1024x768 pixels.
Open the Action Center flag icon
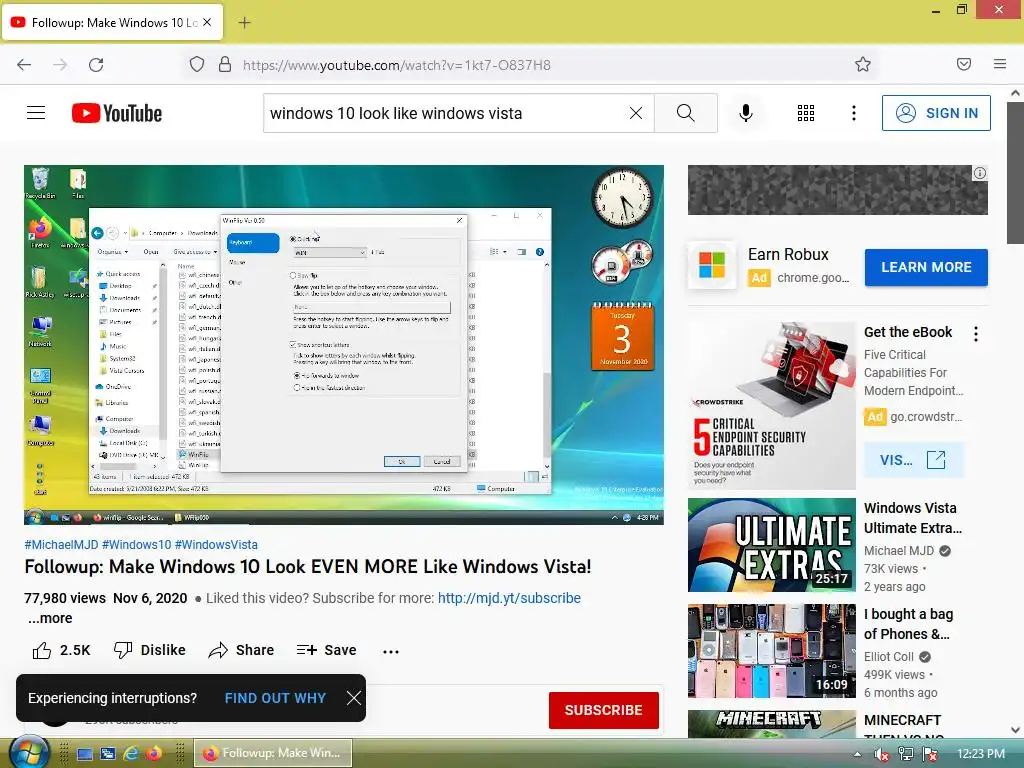tap(930, 754)
